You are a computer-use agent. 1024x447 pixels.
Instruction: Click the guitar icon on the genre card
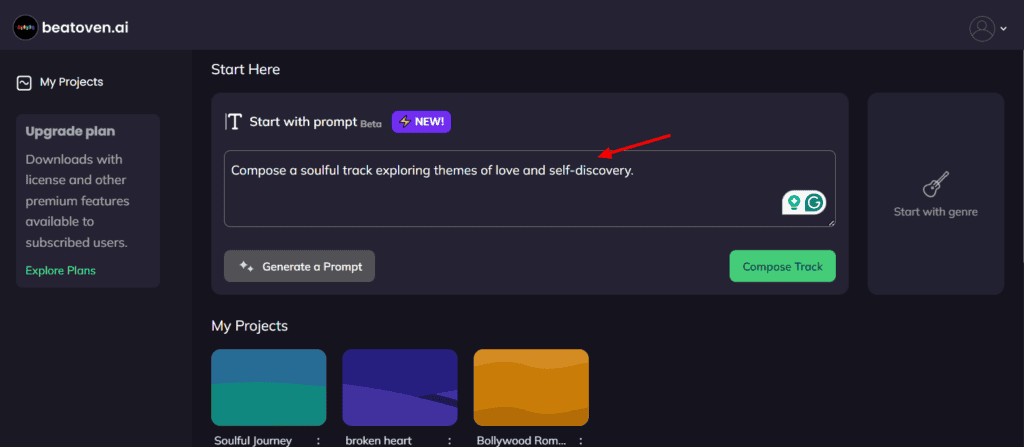935,184
